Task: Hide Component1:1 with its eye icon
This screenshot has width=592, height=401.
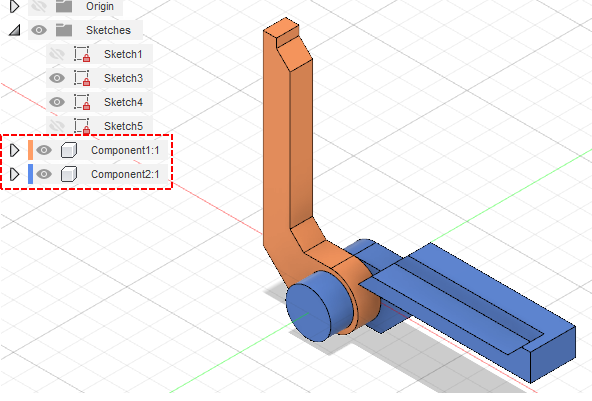Action: pos(44,150)
